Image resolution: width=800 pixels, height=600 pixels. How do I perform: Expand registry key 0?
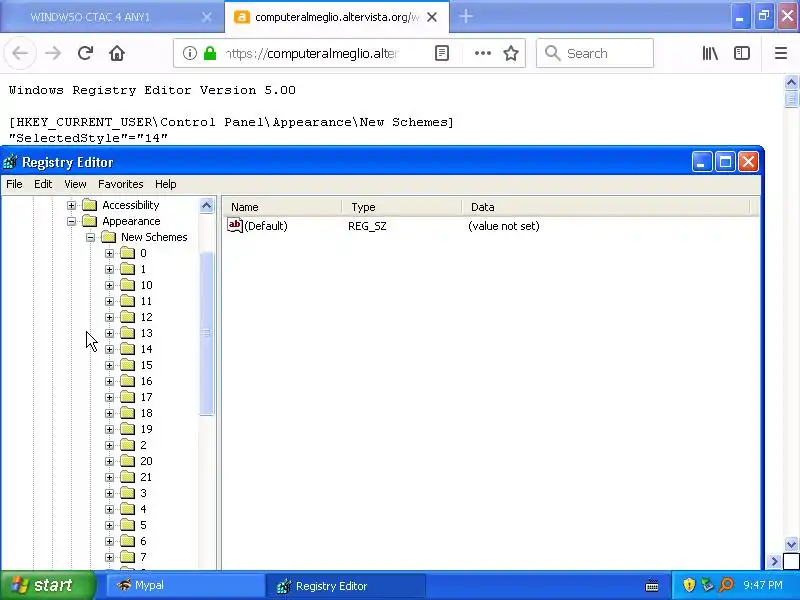click(x=109, y=253)
